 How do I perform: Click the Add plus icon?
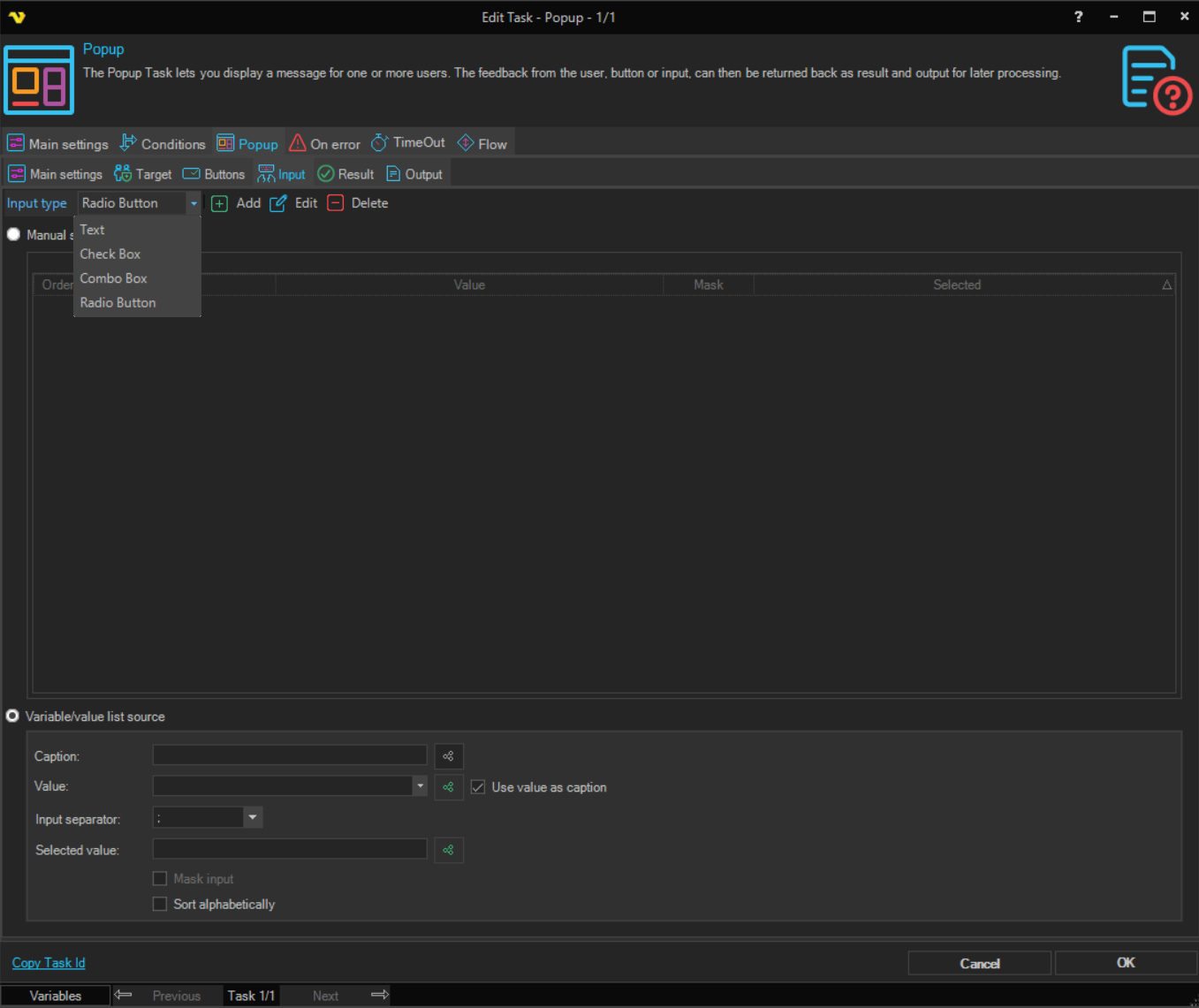[x=220, y=203]
